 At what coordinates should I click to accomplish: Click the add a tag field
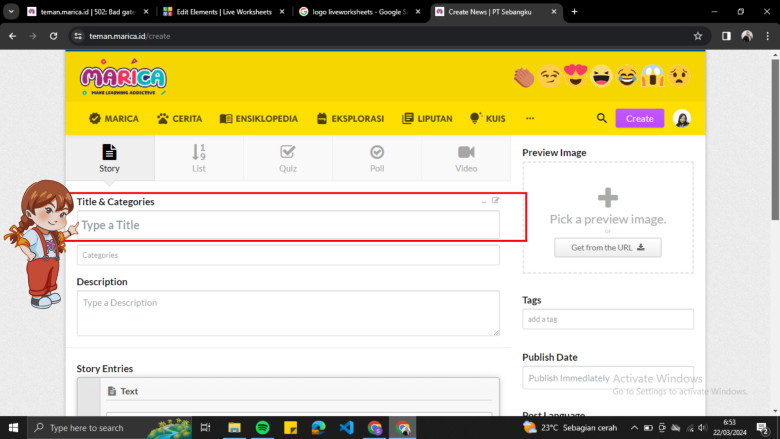[x=607, y=319]
